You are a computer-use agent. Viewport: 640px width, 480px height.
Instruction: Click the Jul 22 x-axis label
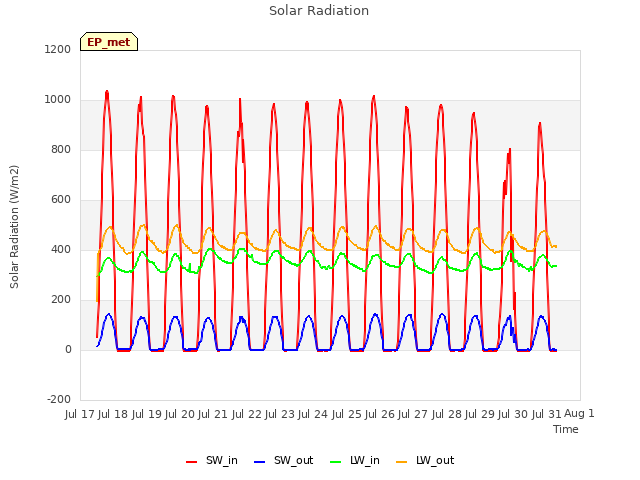click(x=247, y=414)
